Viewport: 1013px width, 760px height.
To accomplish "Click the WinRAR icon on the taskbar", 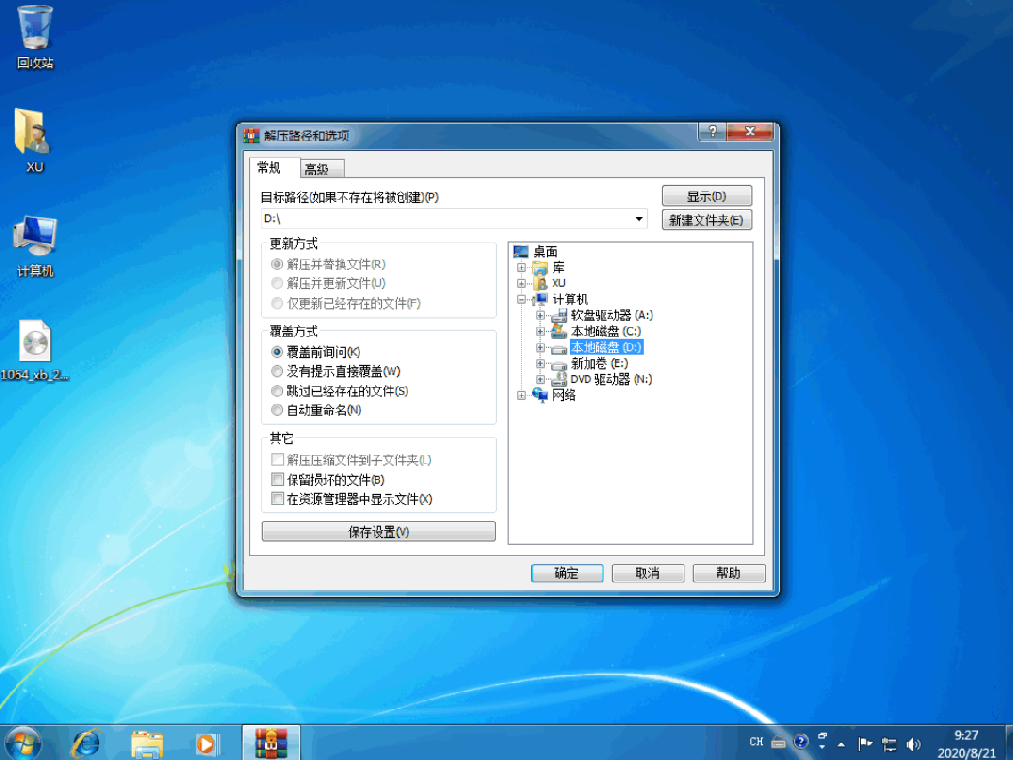I will coord(270,744).
